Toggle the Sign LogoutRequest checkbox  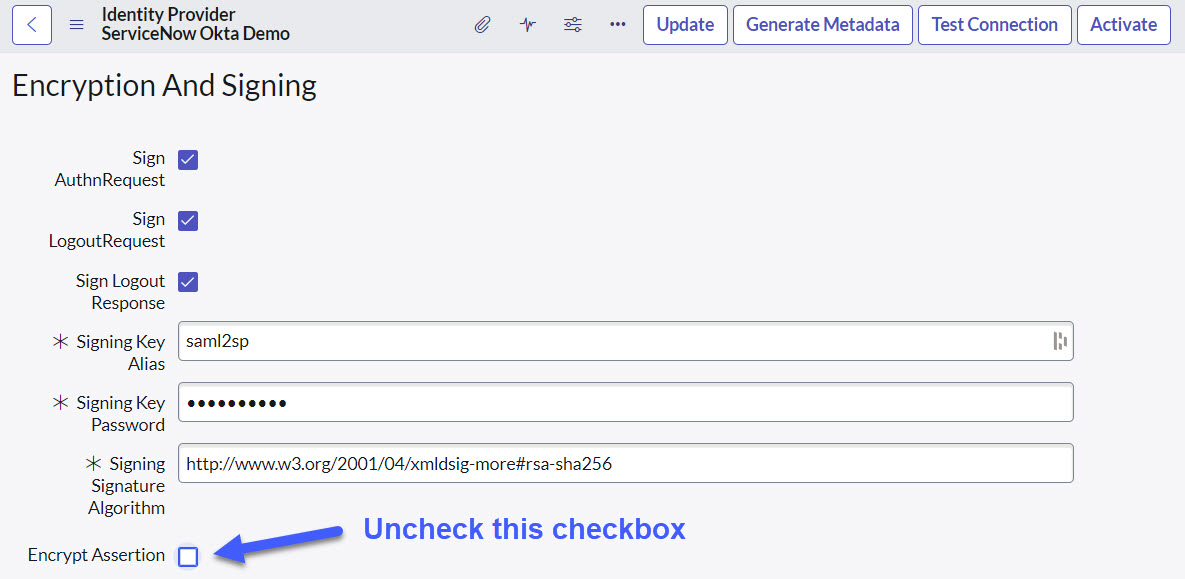coord(188,221)
